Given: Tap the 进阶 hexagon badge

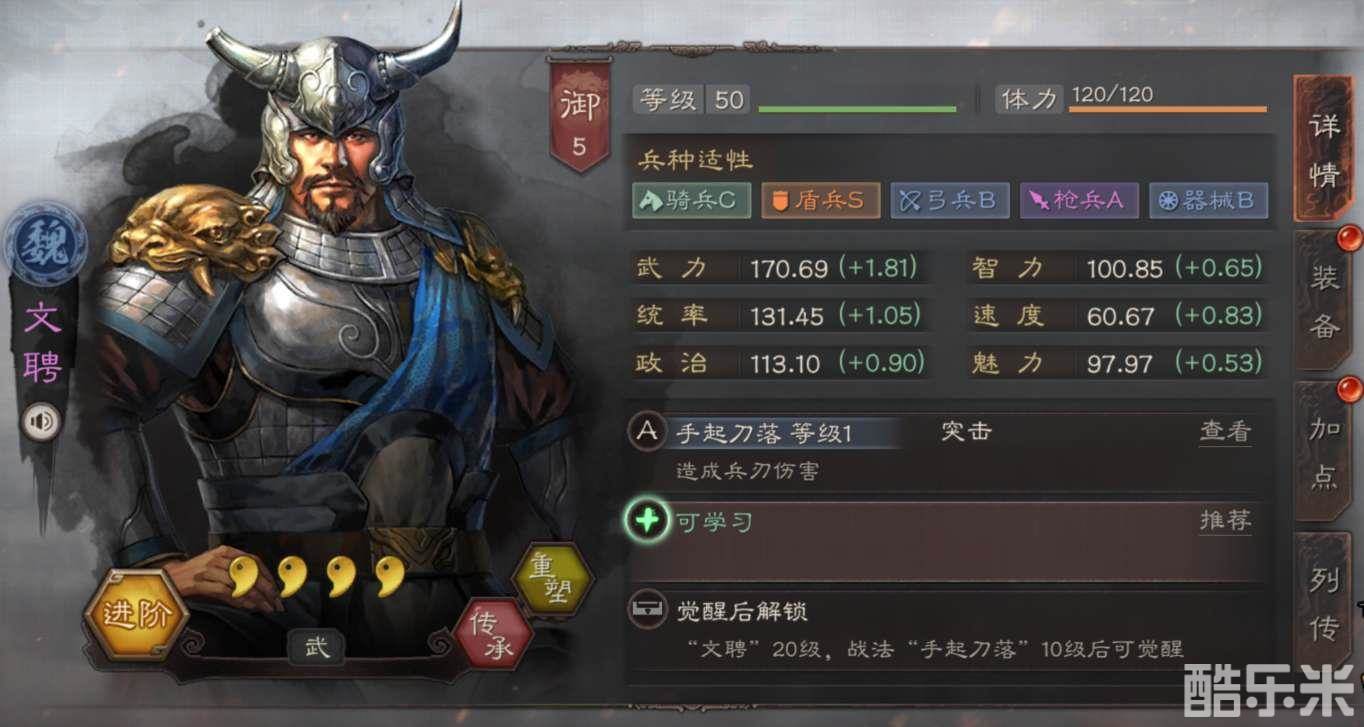Looking at the screenshot, I should [136, 613].
